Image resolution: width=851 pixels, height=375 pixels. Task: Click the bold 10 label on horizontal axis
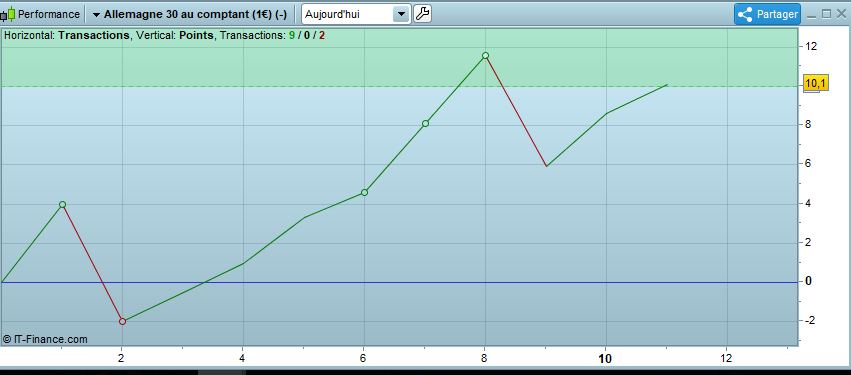605,359
